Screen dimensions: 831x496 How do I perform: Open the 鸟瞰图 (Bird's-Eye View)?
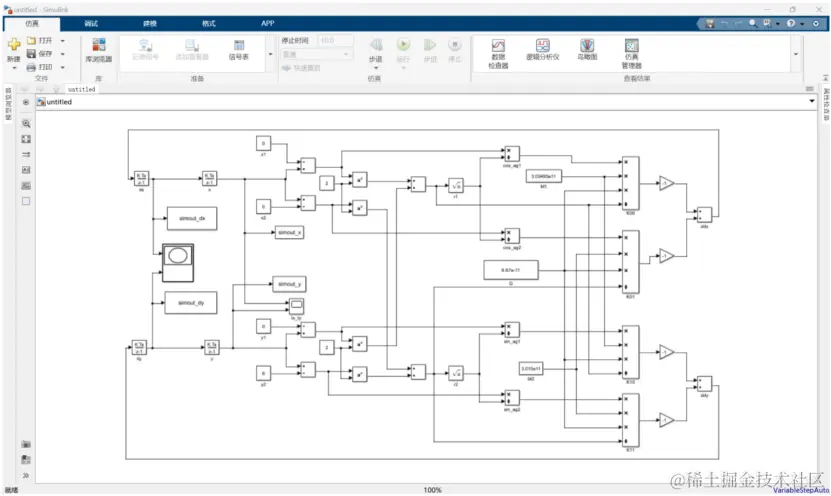click(587, 49)
